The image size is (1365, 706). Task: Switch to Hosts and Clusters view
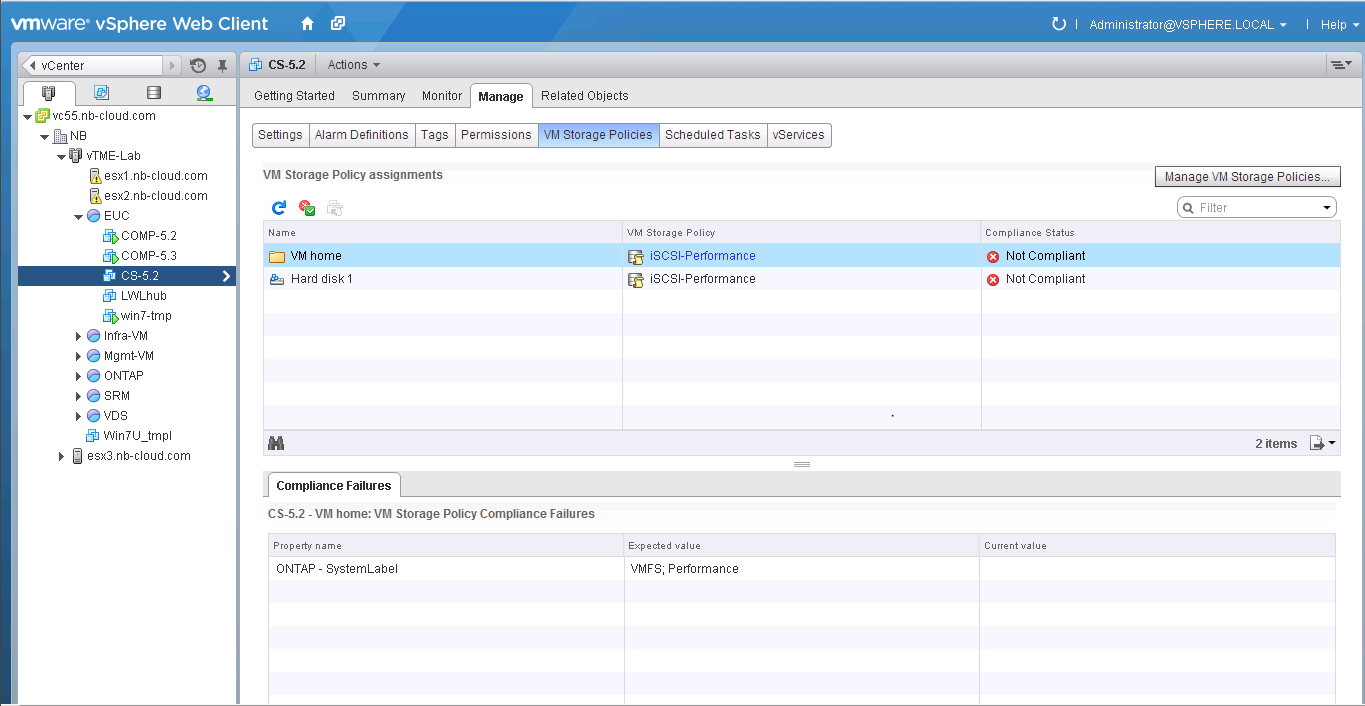[x=49, y=93]
